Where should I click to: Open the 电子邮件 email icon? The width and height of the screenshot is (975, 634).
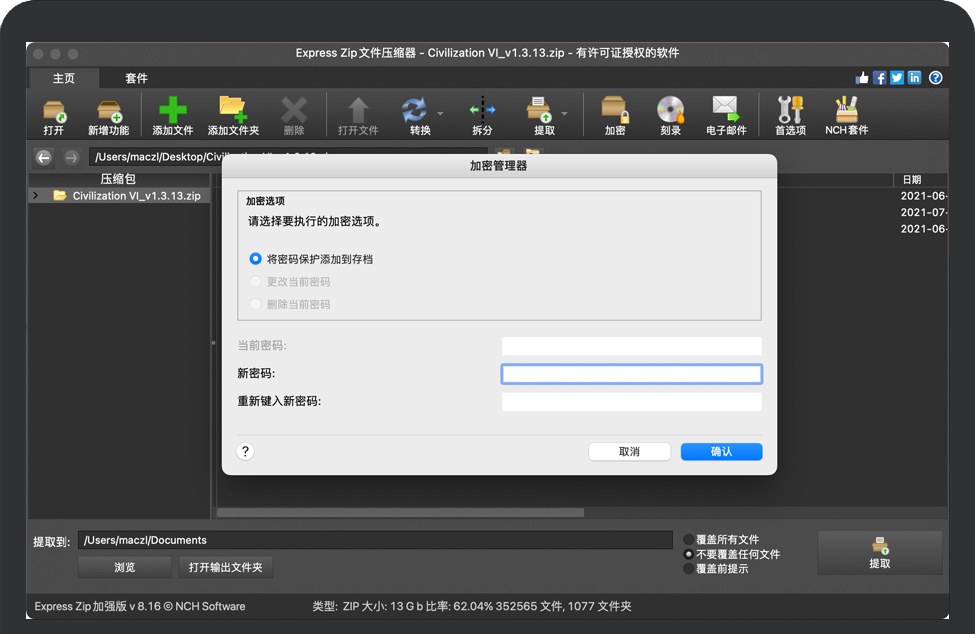click(x=726, y=113)
